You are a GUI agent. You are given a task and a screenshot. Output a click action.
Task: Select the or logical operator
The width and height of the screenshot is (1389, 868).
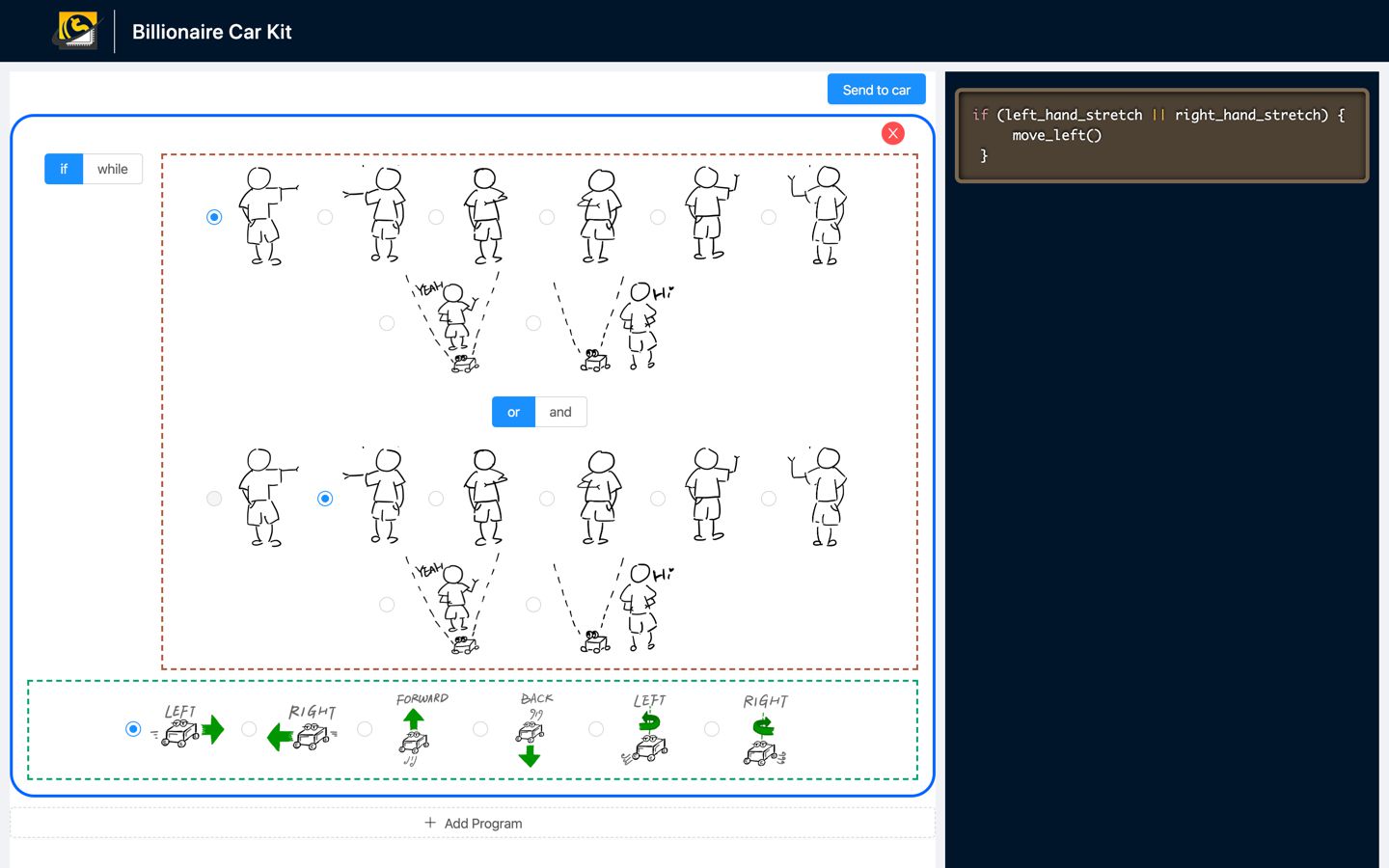coord(513,412)
